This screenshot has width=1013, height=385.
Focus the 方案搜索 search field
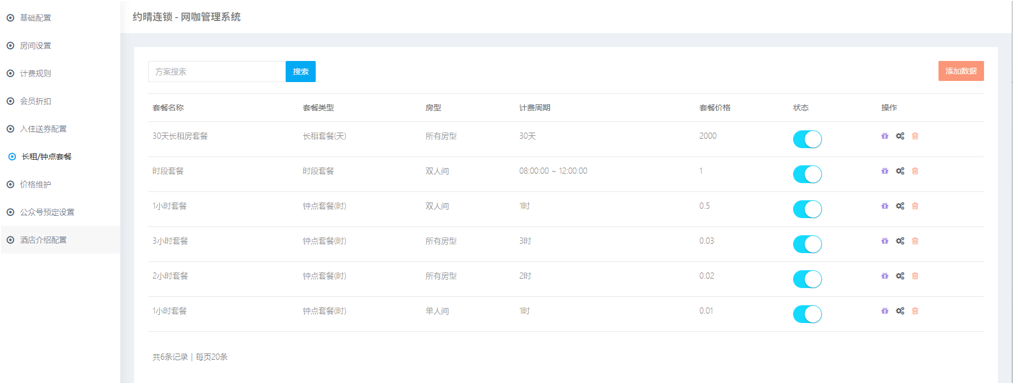217,72
